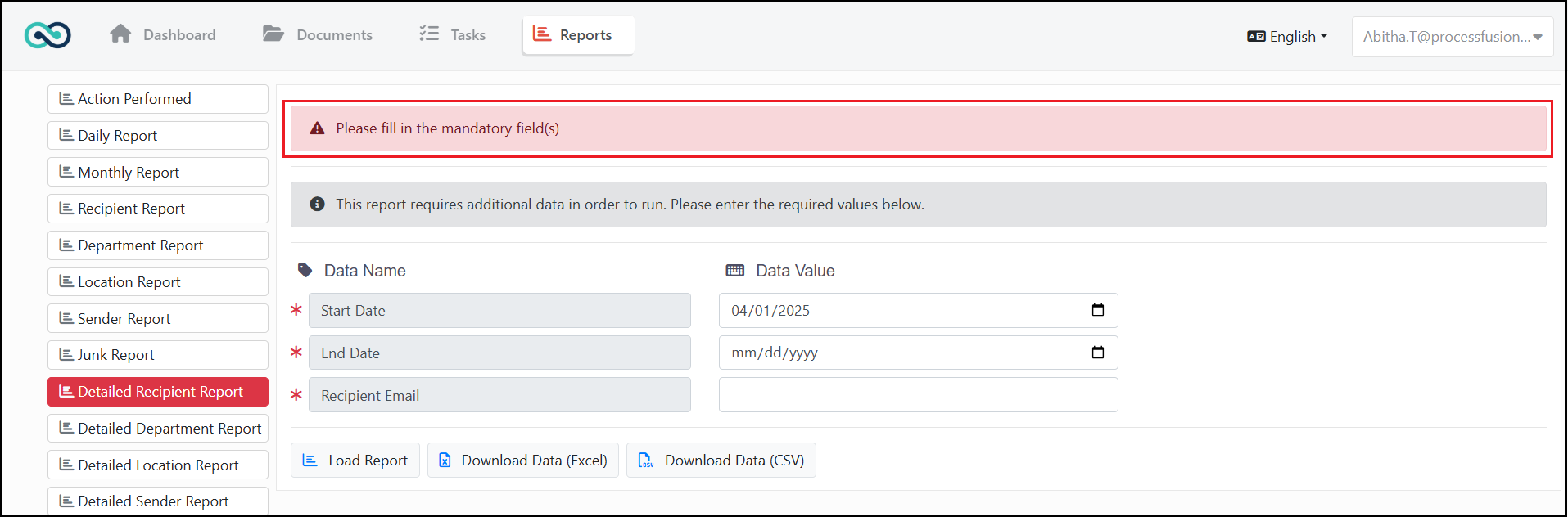The height and width of the screenshot is (517, 1568).
Task: Go to the Dashboard tab
Action: tap(163, 34)
